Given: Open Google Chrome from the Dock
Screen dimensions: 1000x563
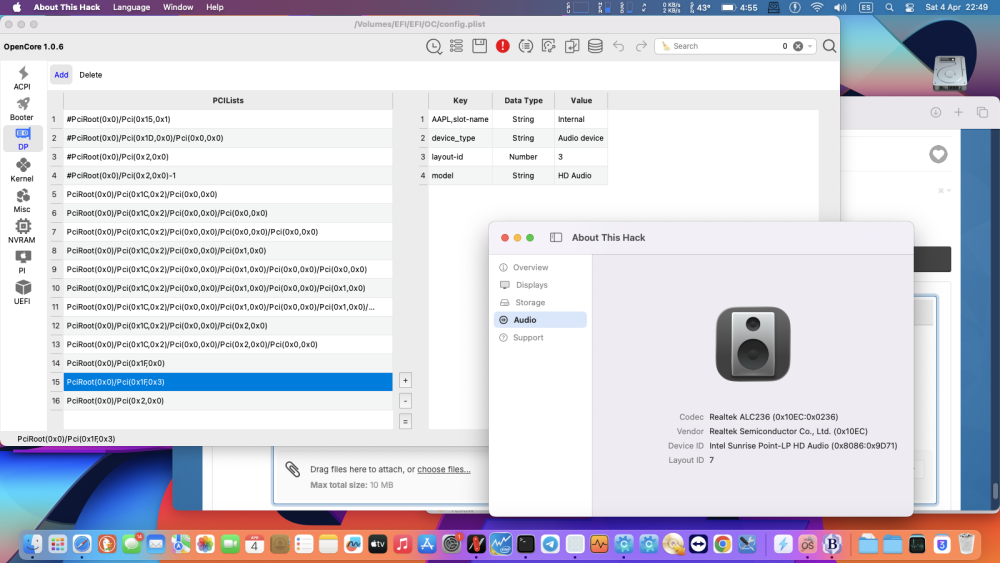Looking at the screenshot, I should [723, 544].
